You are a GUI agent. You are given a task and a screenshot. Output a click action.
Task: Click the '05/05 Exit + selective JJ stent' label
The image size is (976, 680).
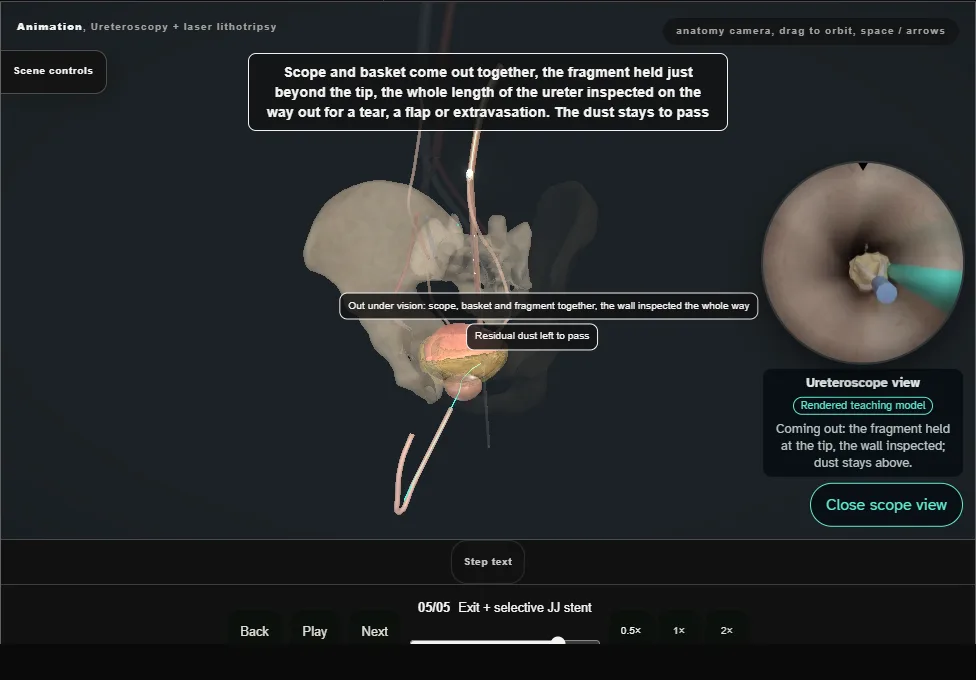tap(505, 608)
